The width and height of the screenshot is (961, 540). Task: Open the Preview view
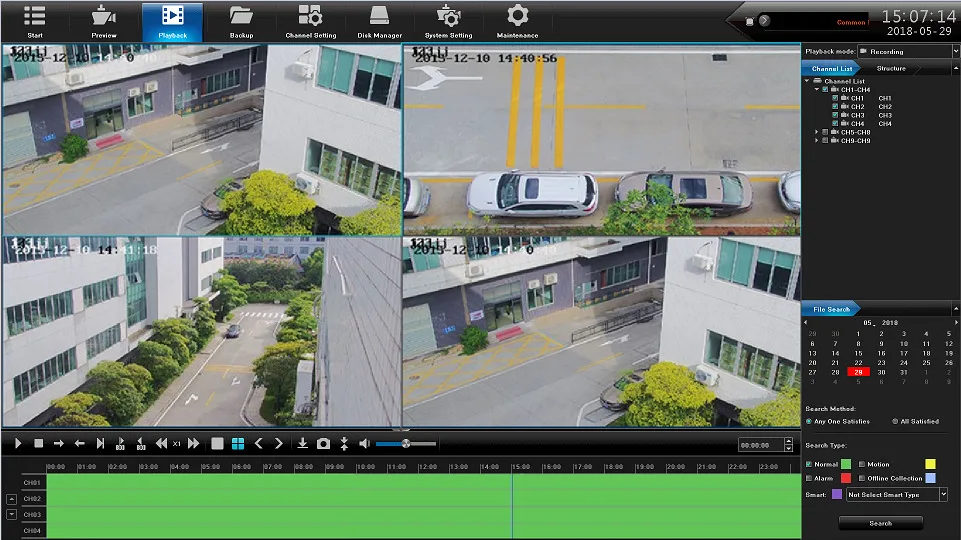(104, 21)
